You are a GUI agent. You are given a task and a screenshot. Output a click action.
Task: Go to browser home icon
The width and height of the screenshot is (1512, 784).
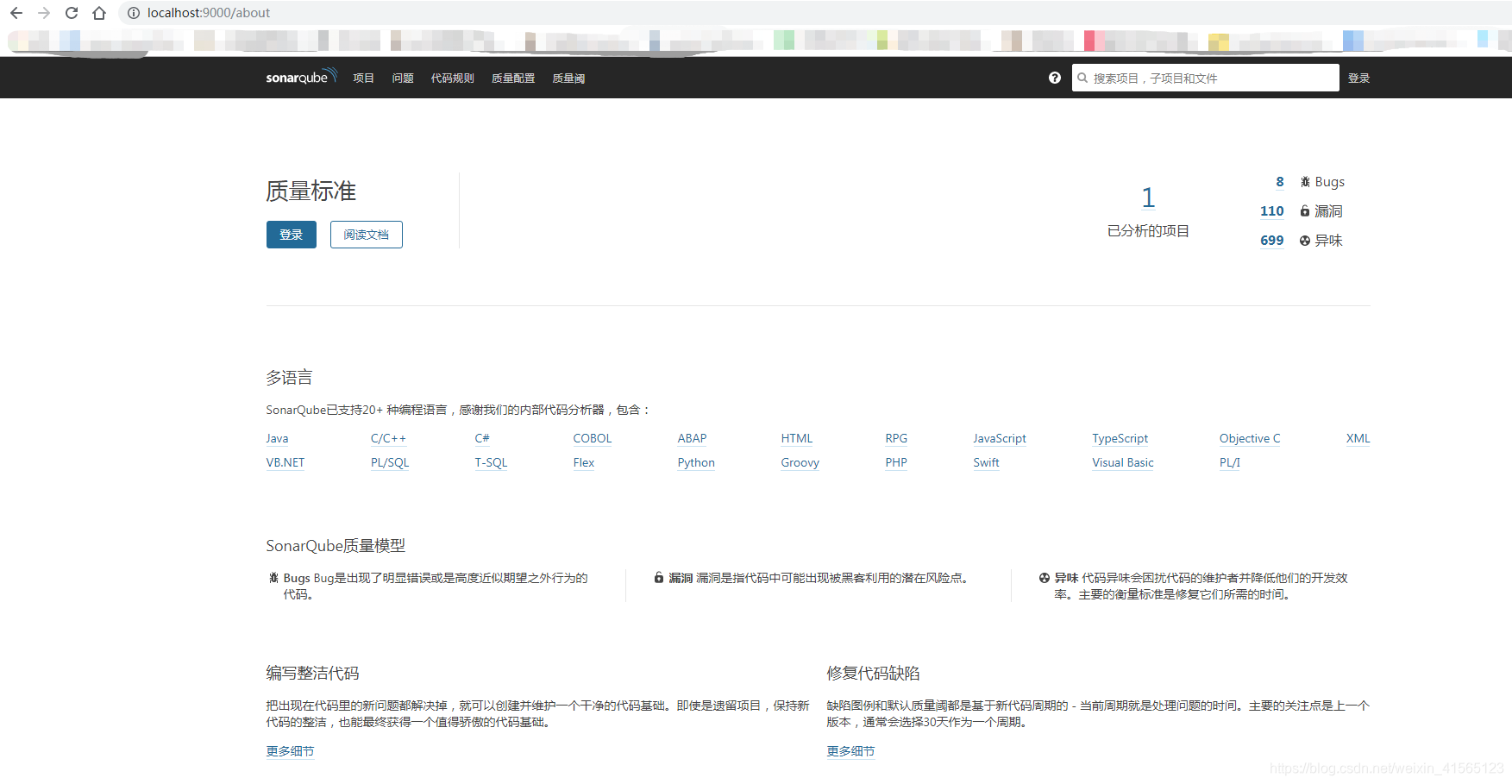tap(99, 13)
